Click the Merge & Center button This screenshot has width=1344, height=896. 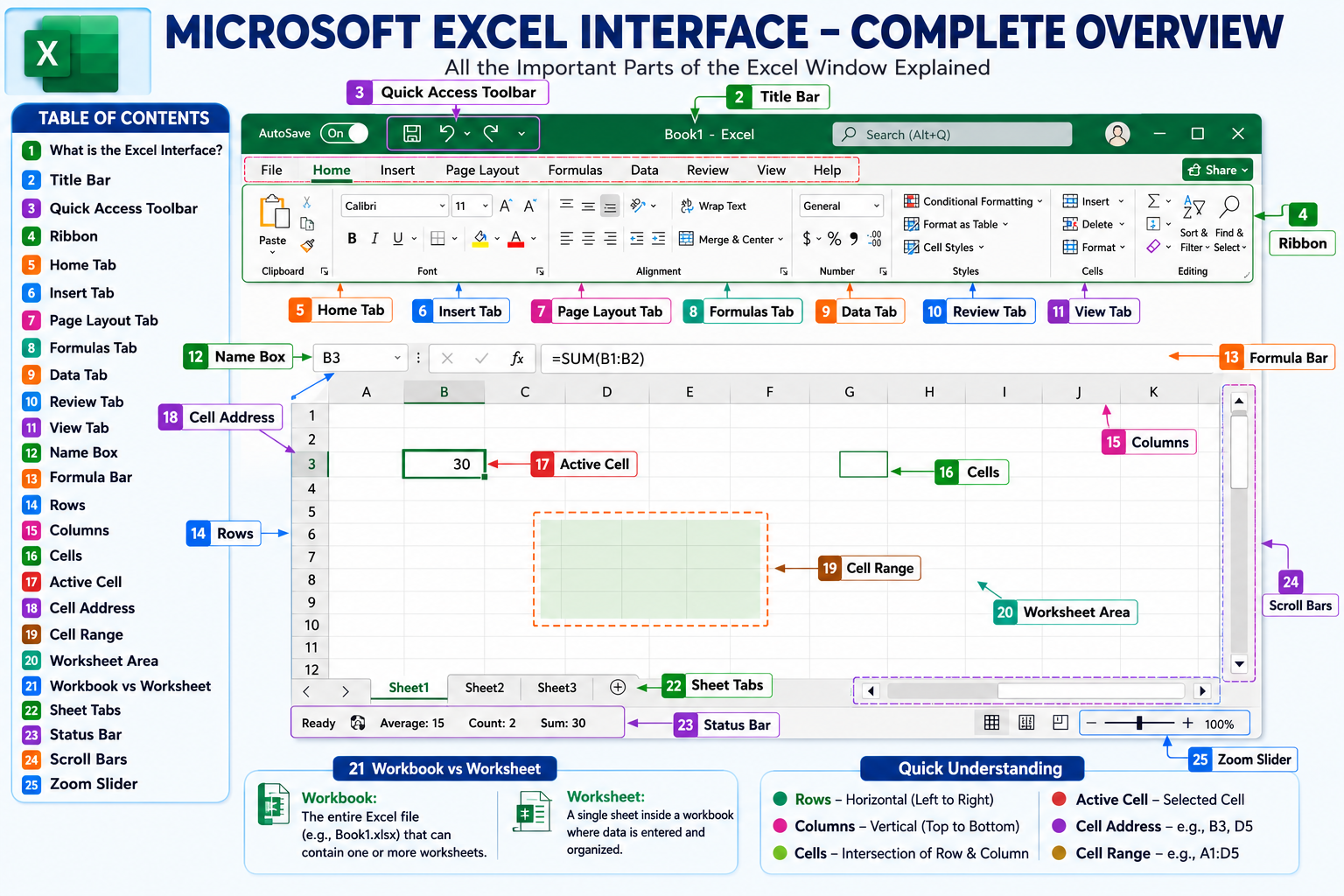pyautogui.click(x=731, y=239)
